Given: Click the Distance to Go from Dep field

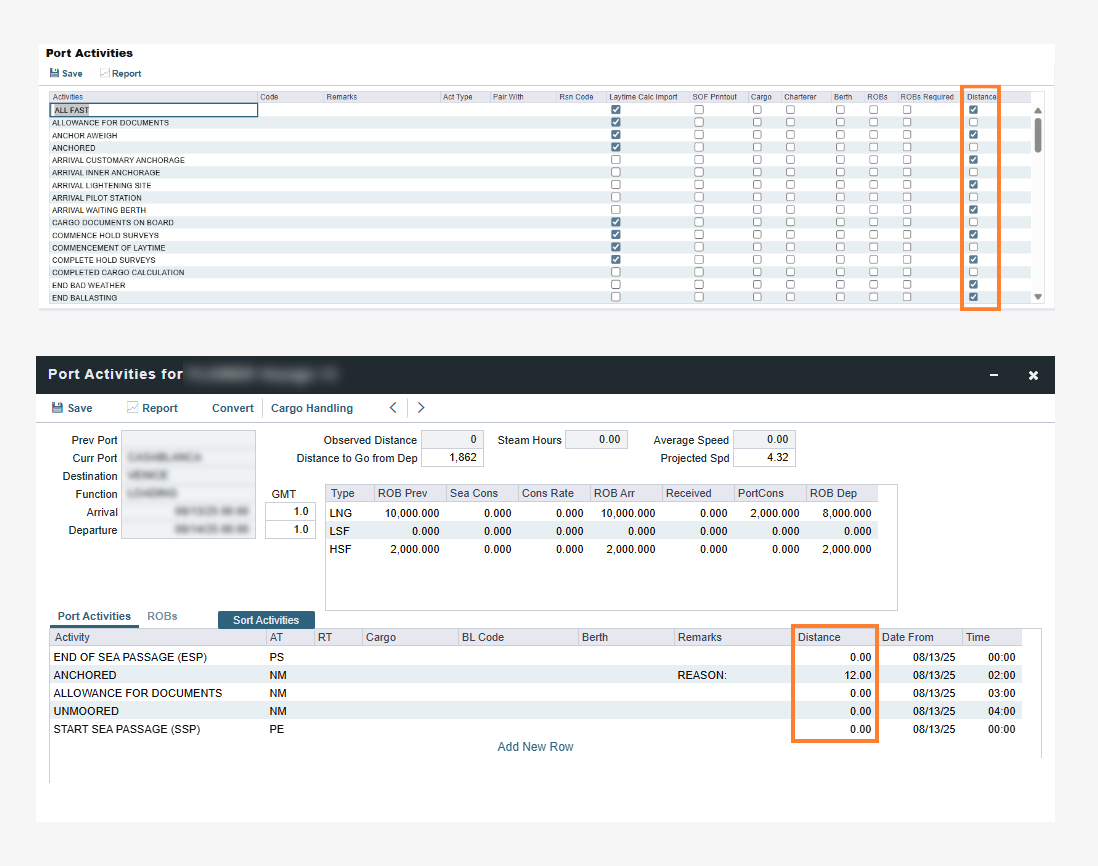Looking at the screenshot, I should (452, 458).
